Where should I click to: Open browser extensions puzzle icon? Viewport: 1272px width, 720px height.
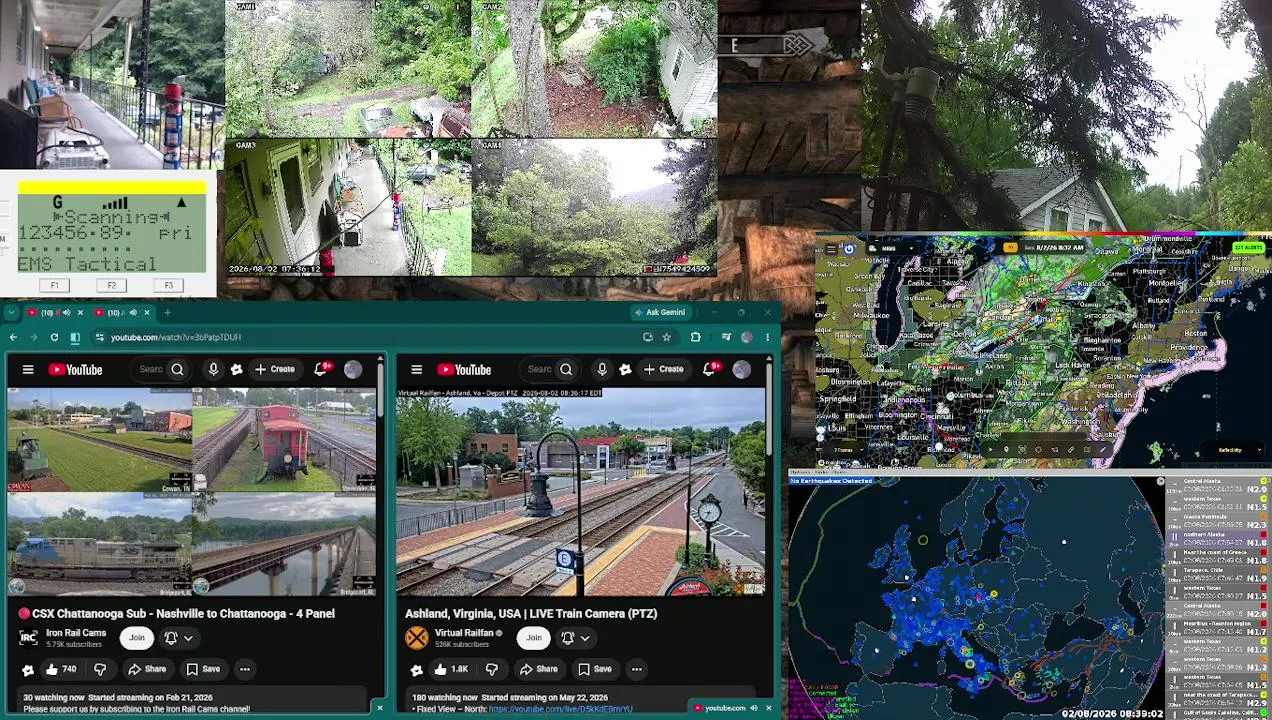[x=695, y=337]
